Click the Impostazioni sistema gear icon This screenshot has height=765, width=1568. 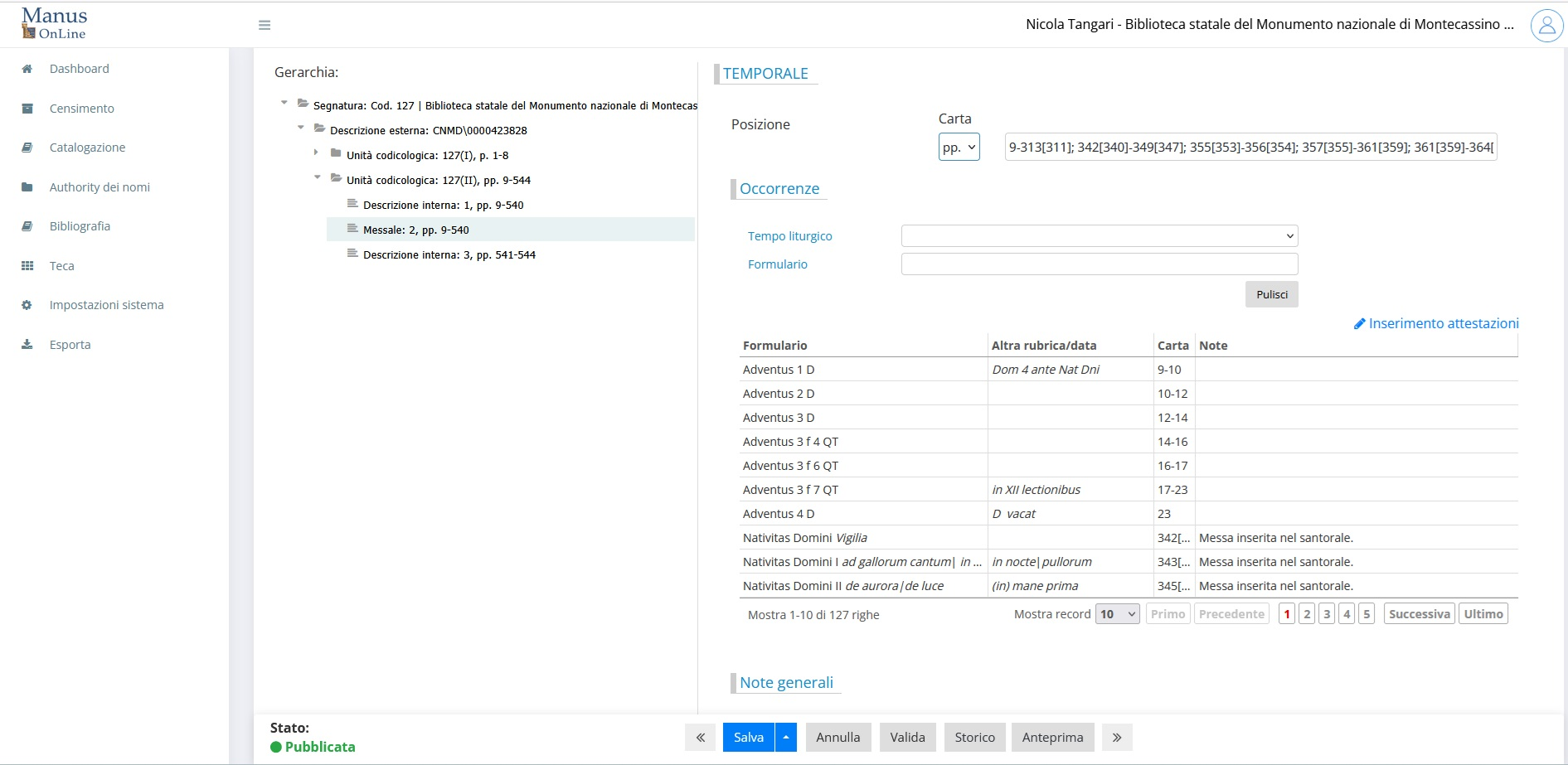[x=27, y=305]
